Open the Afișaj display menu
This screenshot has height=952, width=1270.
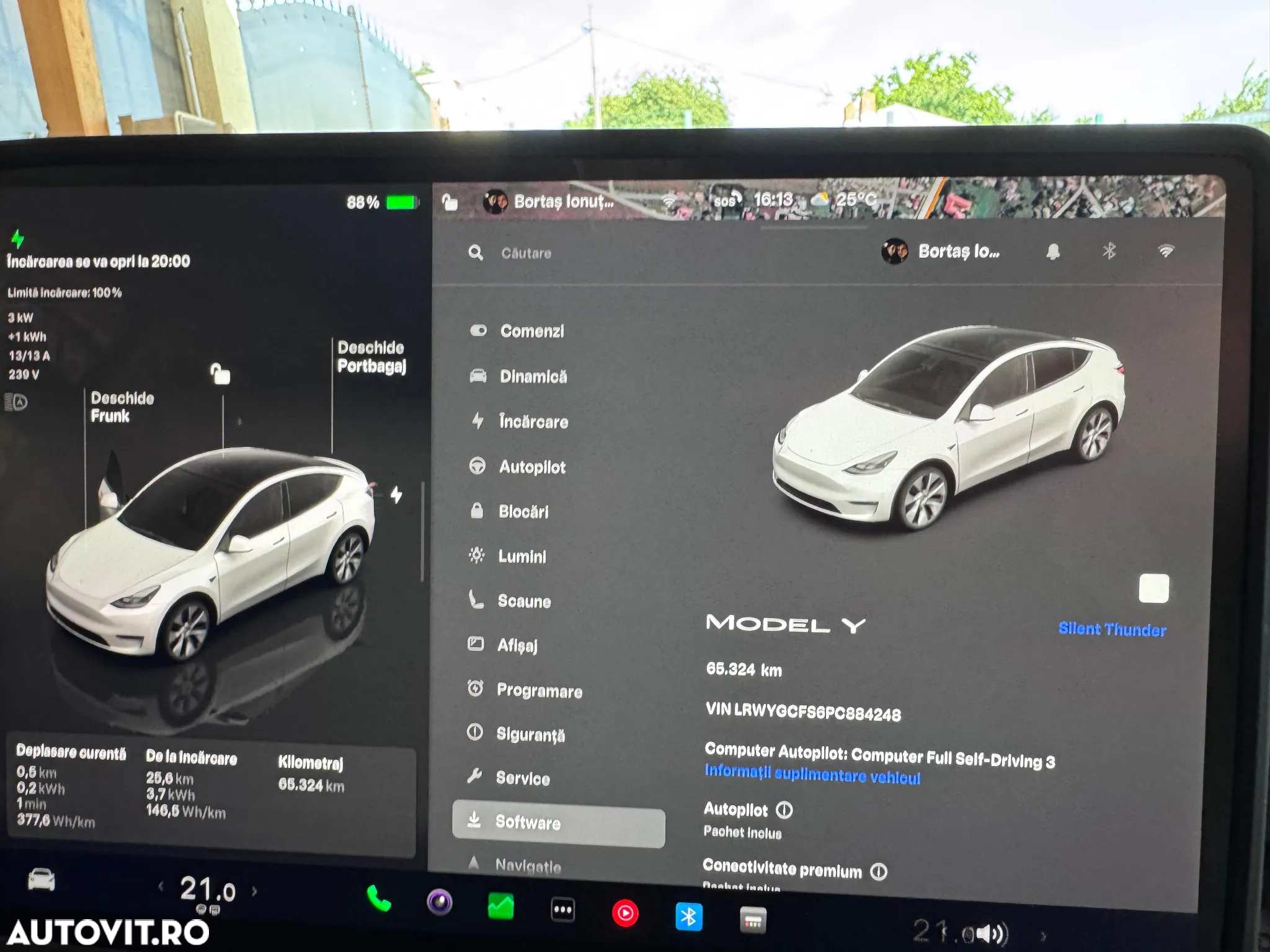[x=502, y=645]
